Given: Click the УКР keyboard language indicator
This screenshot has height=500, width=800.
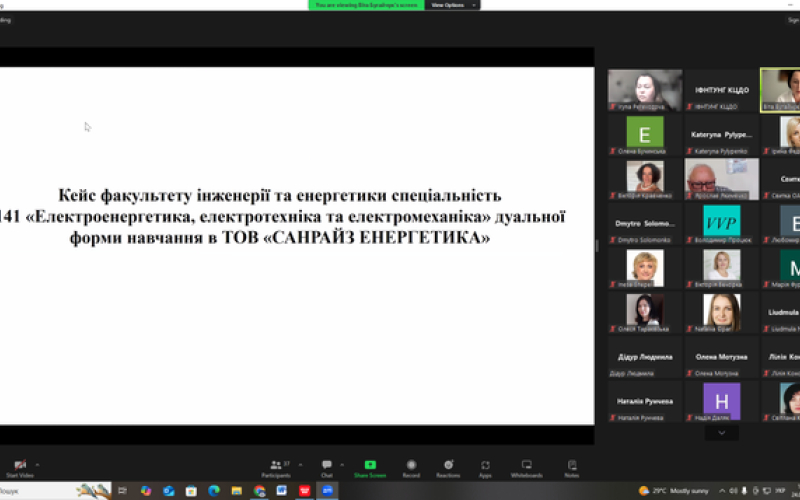Looking at the screenshot, I should pyautogui.click(x=780, y=491).
